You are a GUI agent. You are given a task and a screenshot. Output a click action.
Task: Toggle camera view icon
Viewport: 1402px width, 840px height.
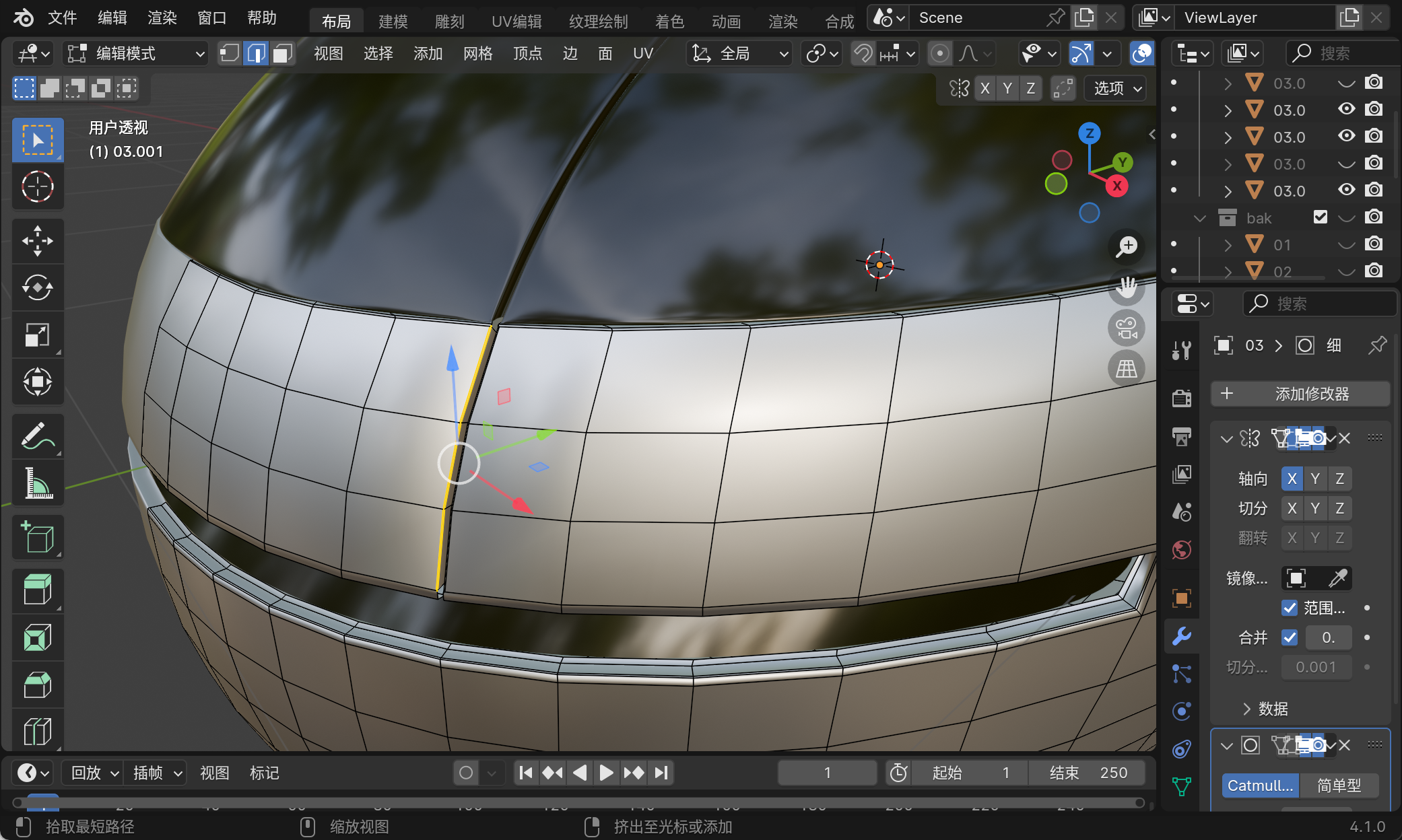tap(1127, 328)
